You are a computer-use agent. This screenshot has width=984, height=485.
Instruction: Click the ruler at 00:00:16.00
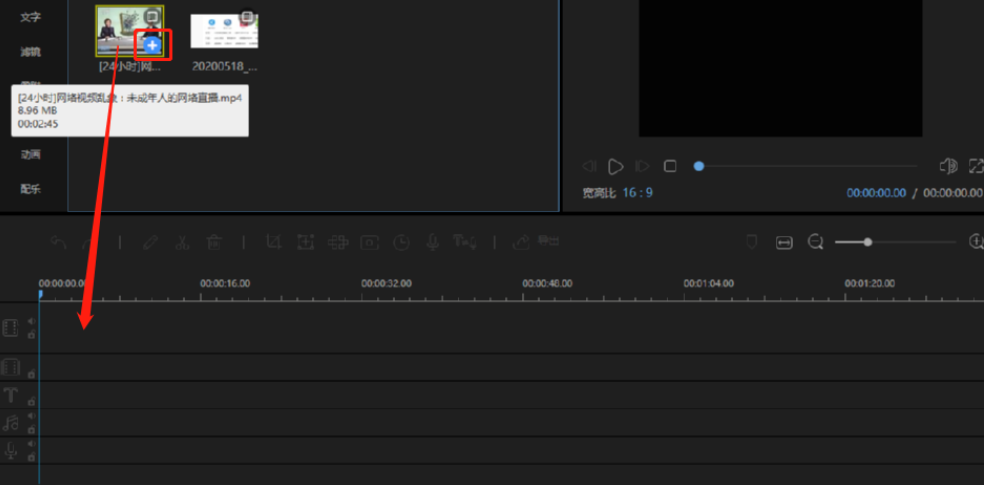pyautogui.click(x=225, y=284)
